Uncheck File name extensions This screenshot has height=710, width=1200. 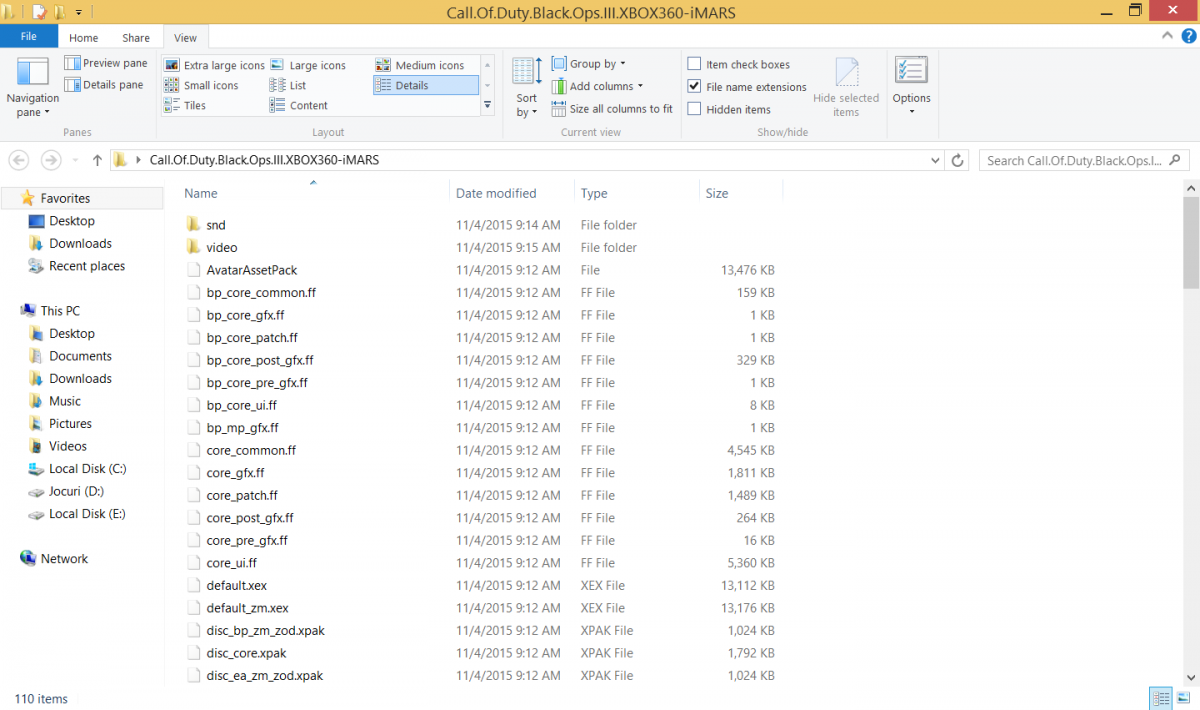[x=694, y=87]
